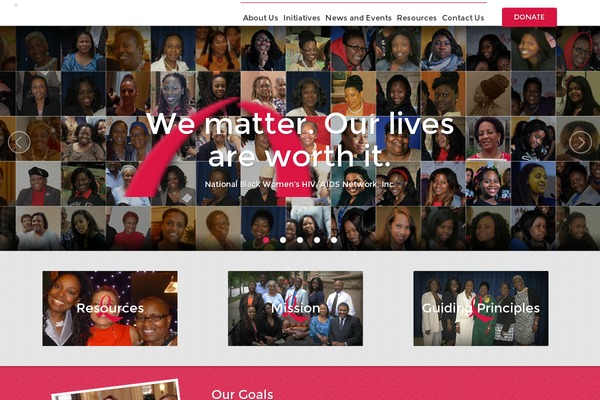
Task: Select the second slide indicator dot
Action: click(283, 240)
